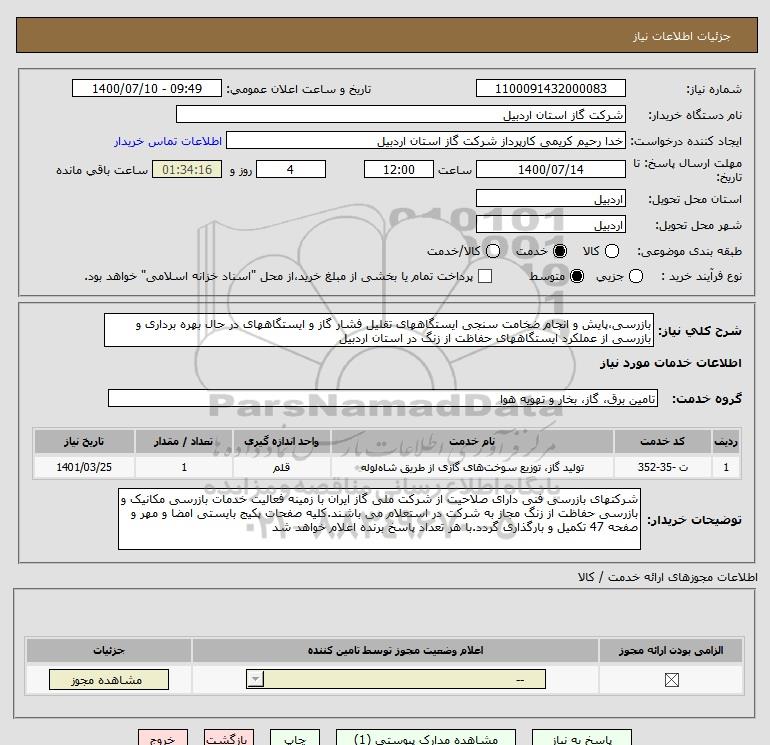Image resolution: width=770 pixels, height=745 pixels.
Task: Click the need date cell 1401/03/25
Action: point(84,467)
